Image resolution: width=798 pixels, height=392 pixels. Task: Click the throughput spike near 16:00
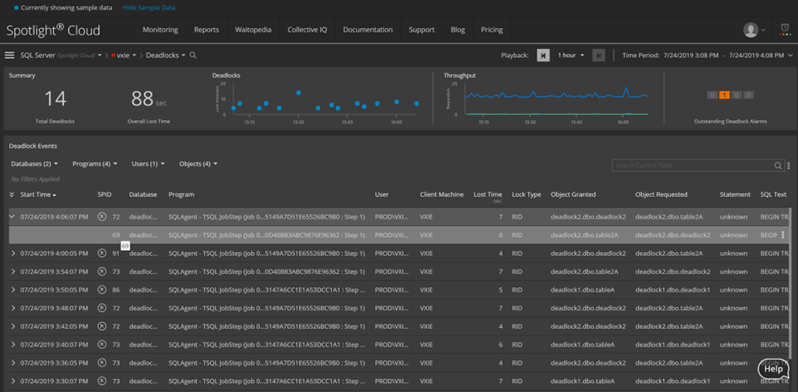pos(626,89)
